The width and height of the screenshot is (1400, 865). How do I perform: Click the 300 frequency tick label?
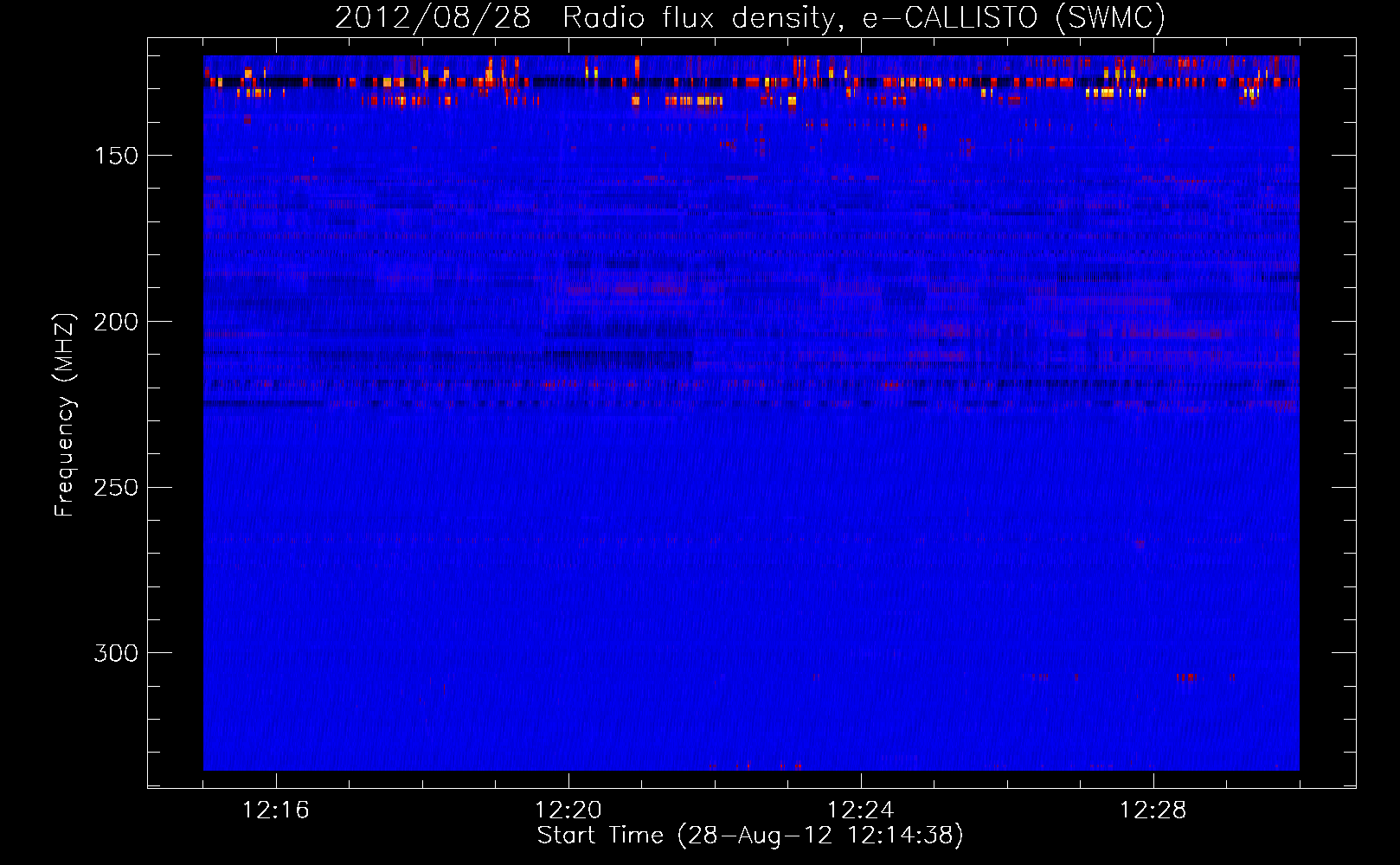point(116,653)
